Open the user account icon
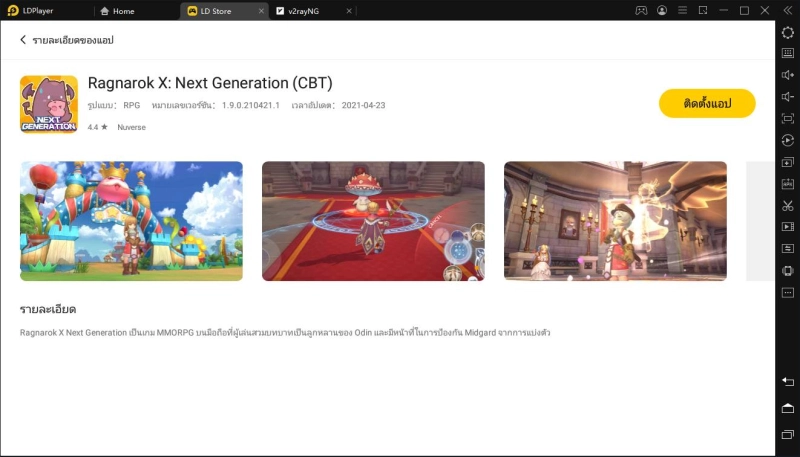 pos(662,10)
